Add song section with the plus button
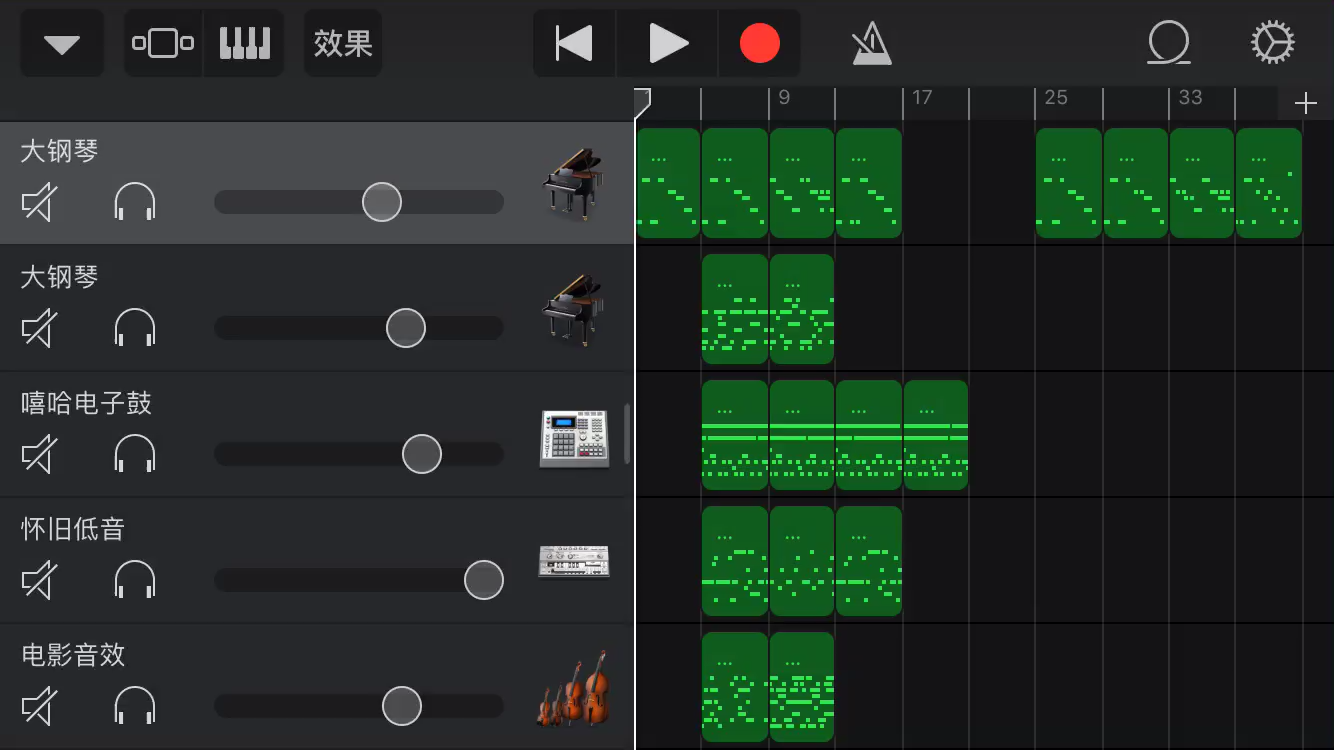The width and height of the screenshot is (1334, 750). point(1305,104)
